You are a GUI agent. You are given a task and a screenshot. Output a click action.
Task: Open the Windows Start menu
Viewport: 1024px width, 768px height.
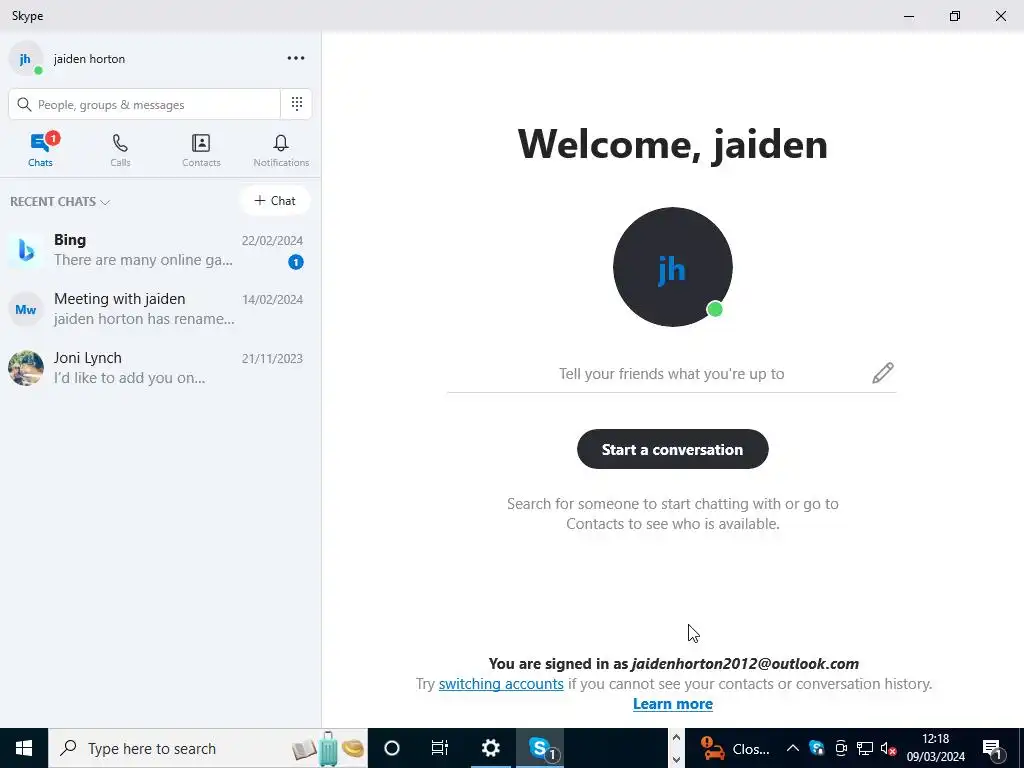point(24,748)
